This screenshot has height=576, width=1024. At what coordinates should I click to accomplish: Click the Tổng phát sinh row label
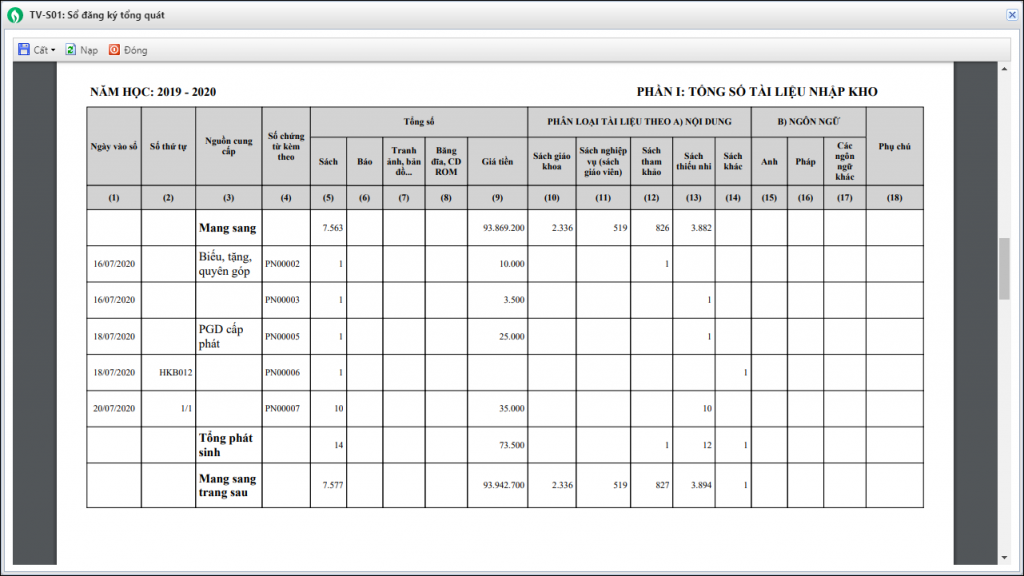click(225, 445)
